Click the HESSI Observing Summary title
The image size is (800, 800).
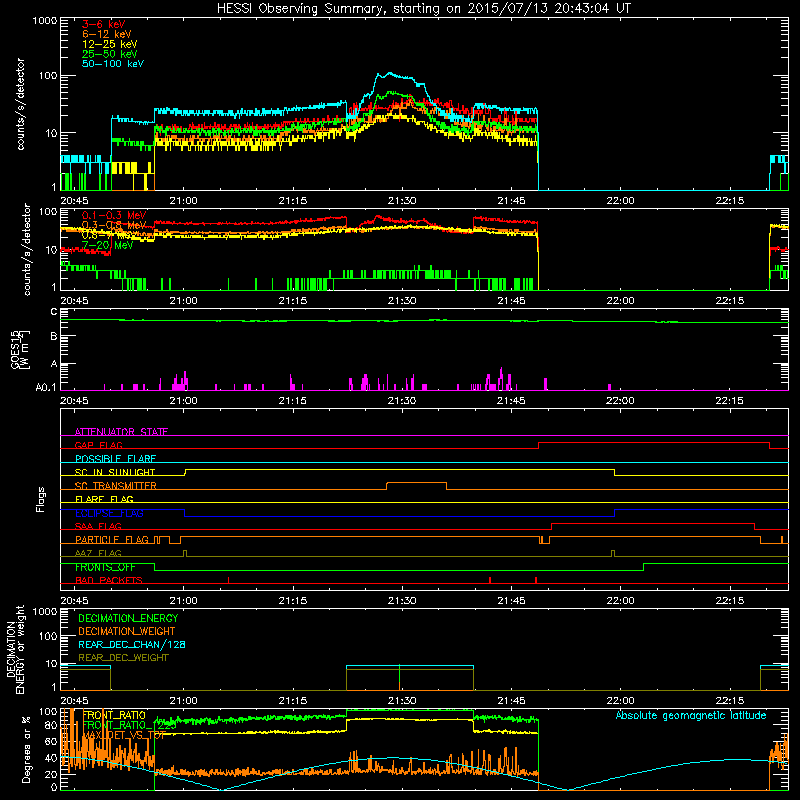click(424, 9)
